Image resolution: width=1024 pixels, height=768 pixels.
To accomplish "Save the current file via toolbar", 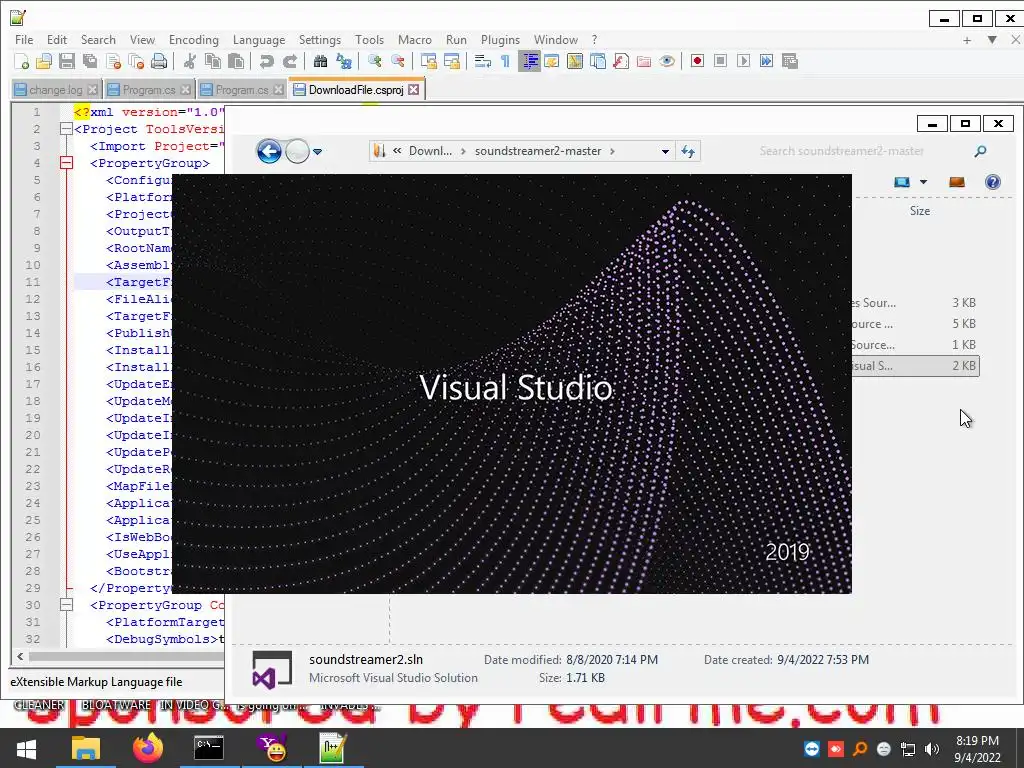I will tap(67, 61).
